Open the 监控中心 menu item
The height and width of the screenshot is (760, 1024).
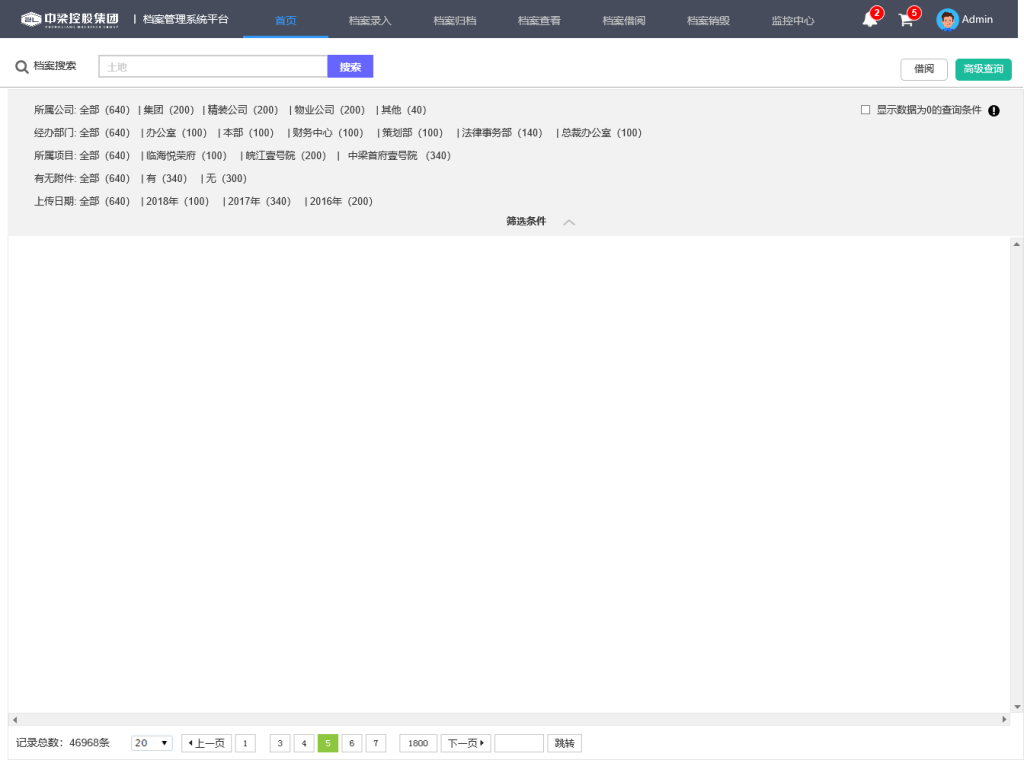pyautogui.click(x=793, y=19)
